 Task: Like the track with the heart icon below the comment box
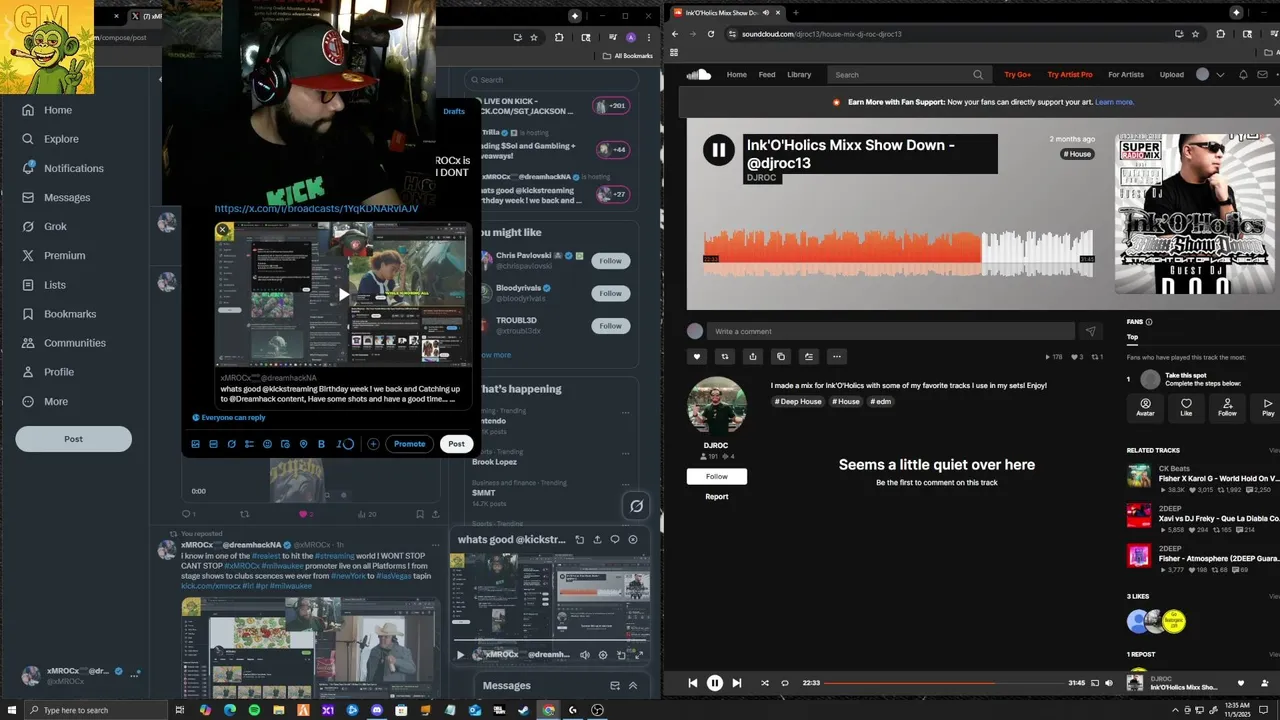pos(698,356)
